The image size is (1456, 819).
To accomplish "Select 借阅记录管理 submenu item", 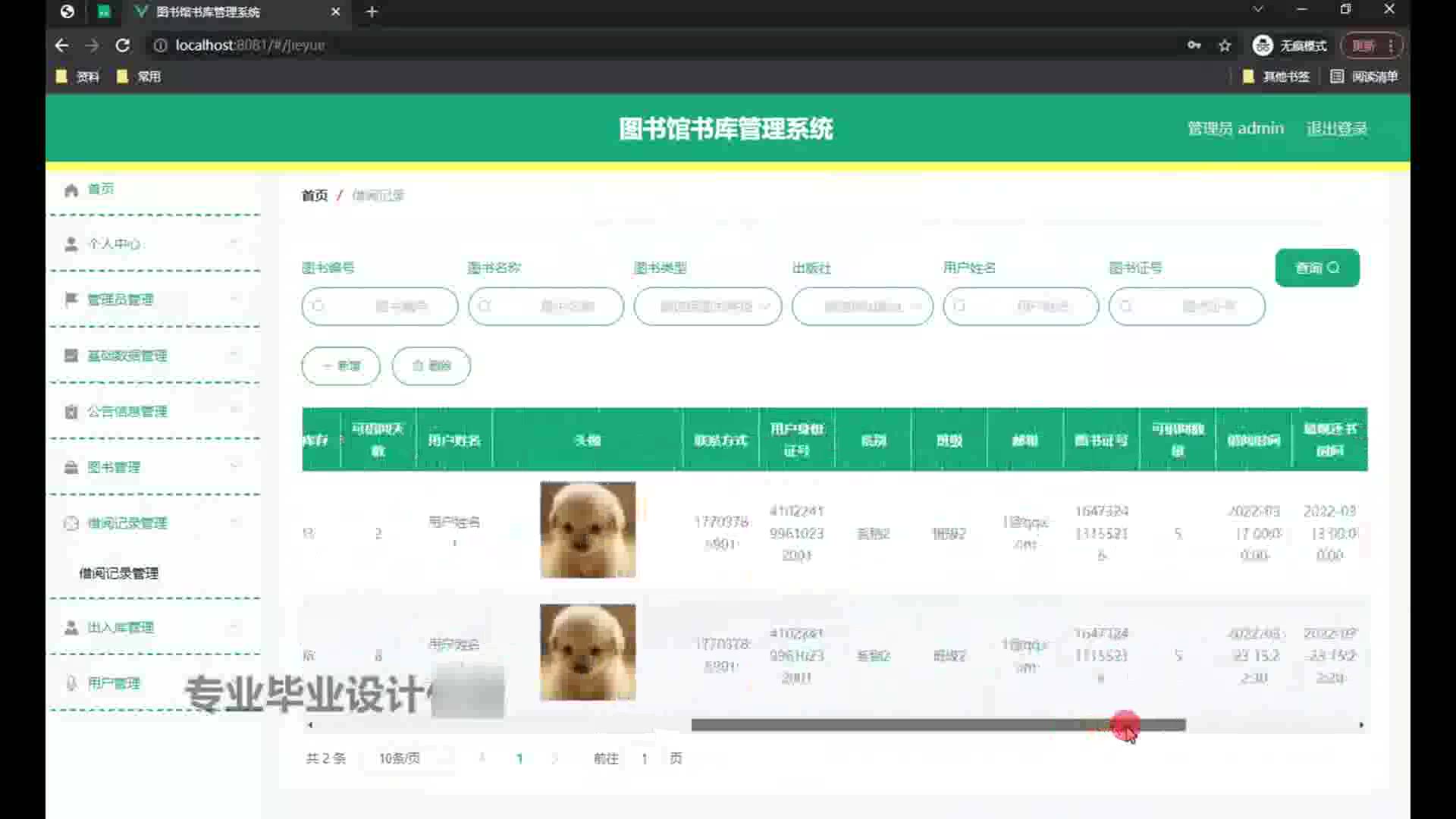I will click(x=119, y=573).
